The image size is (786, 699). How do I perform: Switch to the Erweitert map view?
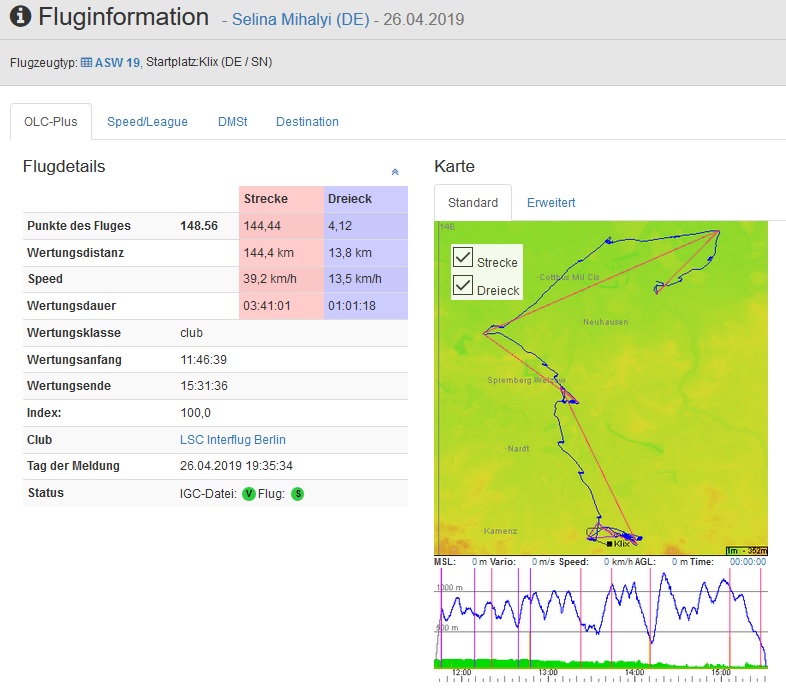tap(551, 203)
